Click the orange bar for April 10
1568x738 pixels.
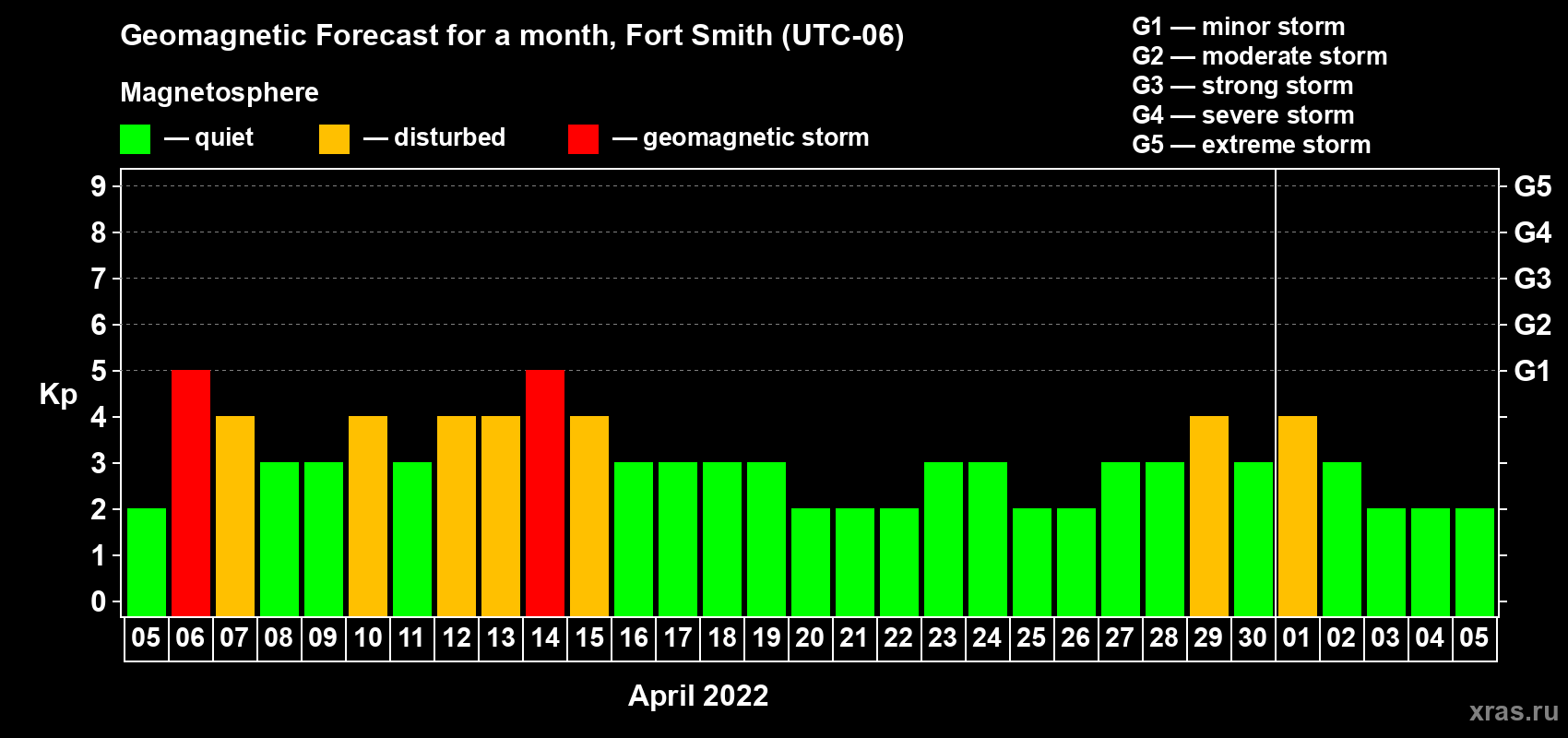coord(368,516)
